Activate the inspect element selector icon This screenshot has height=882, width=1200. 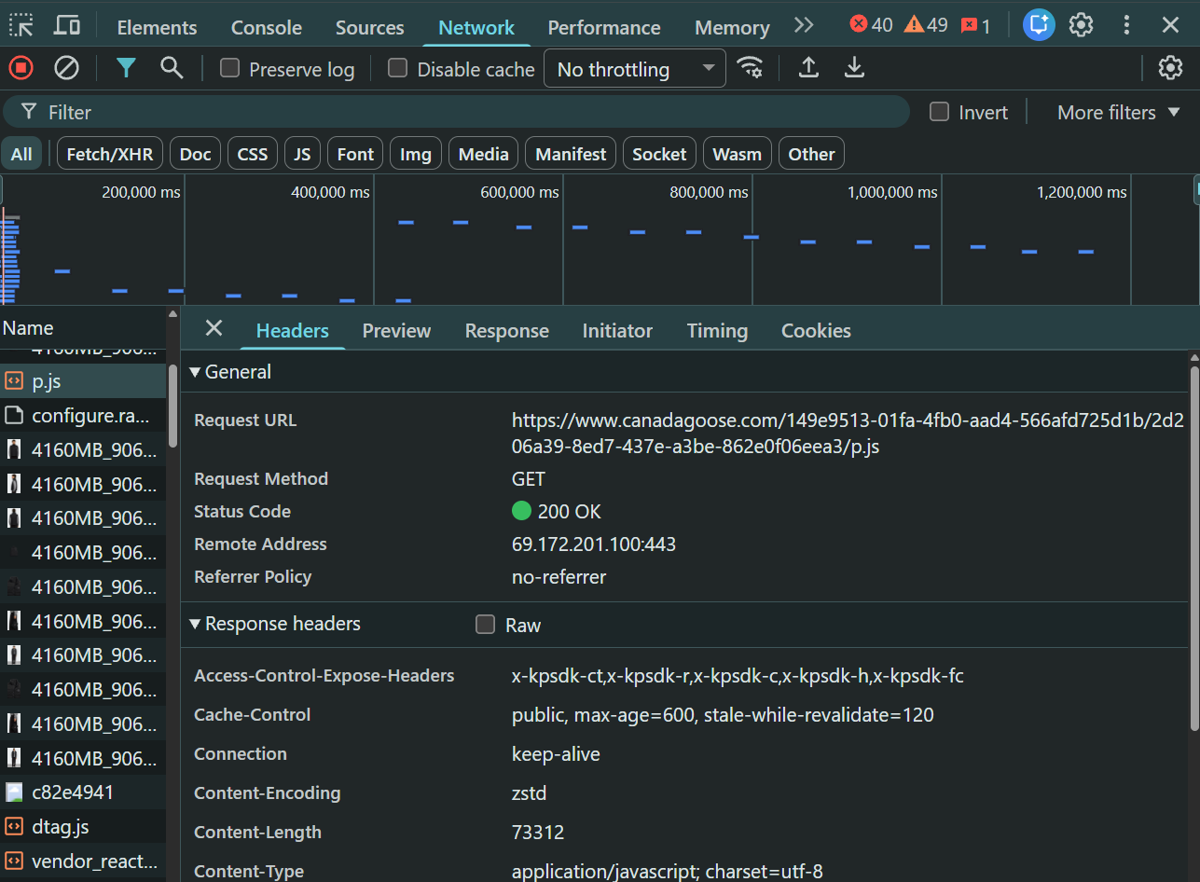coord(22,26)
